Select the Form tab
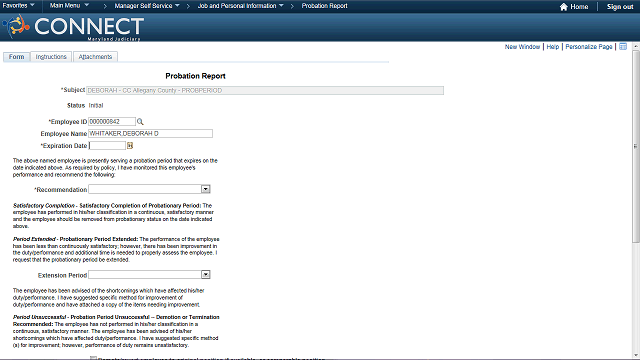 click(x=16, y=57)
